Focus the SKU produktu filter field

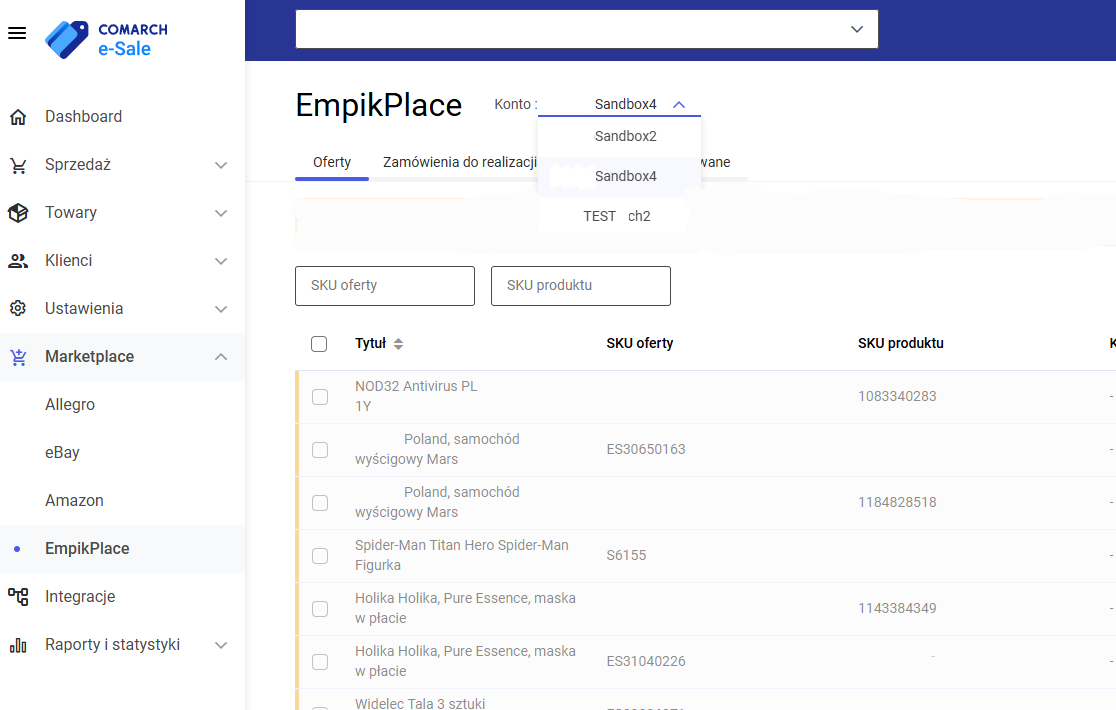point(581,286)
